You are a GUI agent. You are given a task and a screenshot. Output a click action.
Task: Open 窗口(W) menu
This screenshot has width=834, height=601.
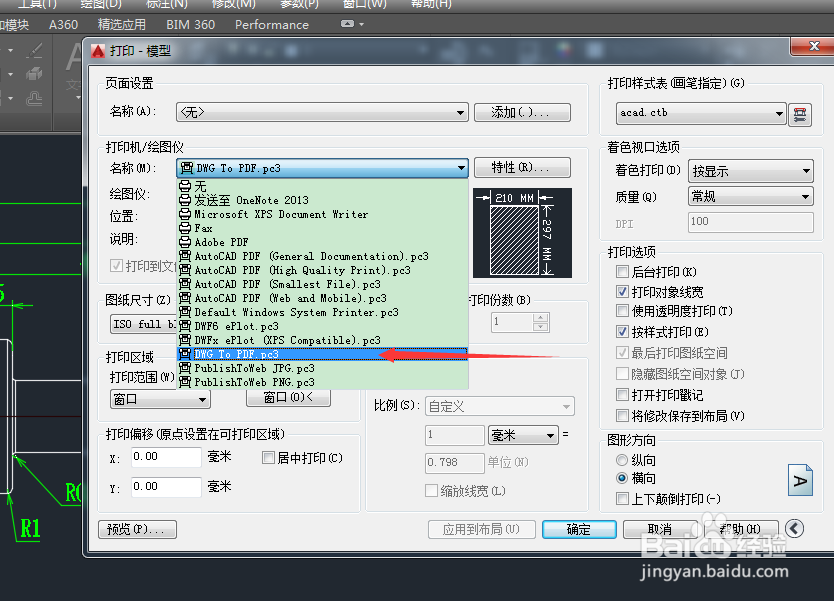tap(364, 4)
